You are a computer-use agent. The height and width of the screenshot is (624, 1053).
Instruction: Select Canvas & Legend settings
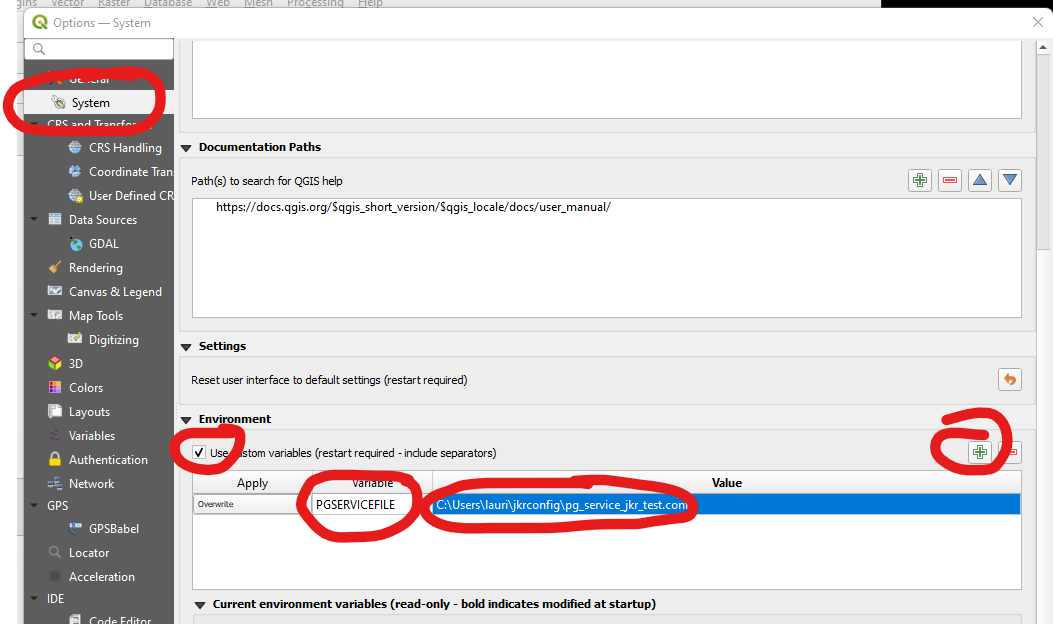coord(115,292)
